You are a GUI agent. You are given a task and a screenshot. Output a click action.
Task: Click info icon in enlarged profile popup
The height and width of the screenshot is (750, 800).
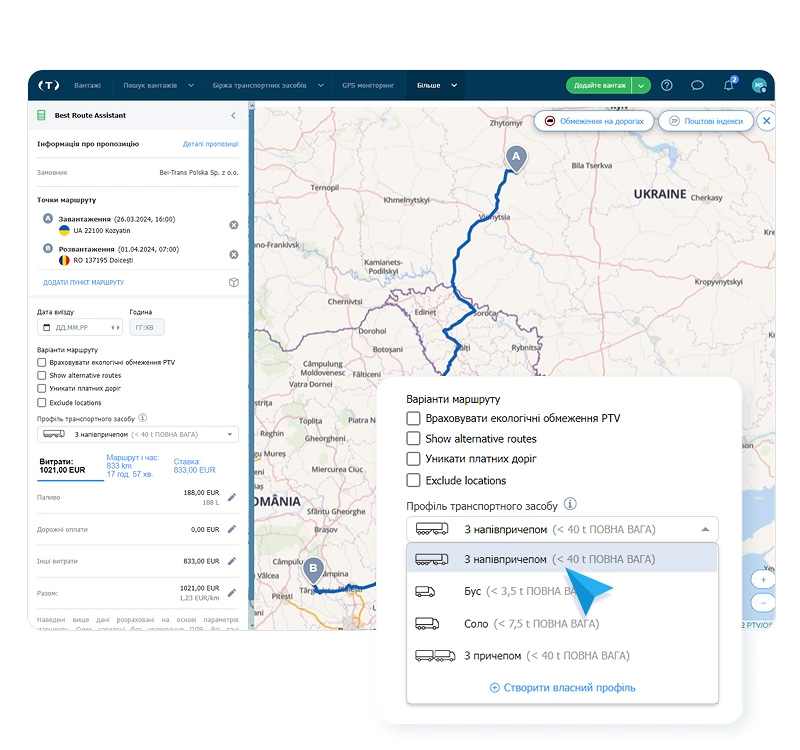coord(570,504)
